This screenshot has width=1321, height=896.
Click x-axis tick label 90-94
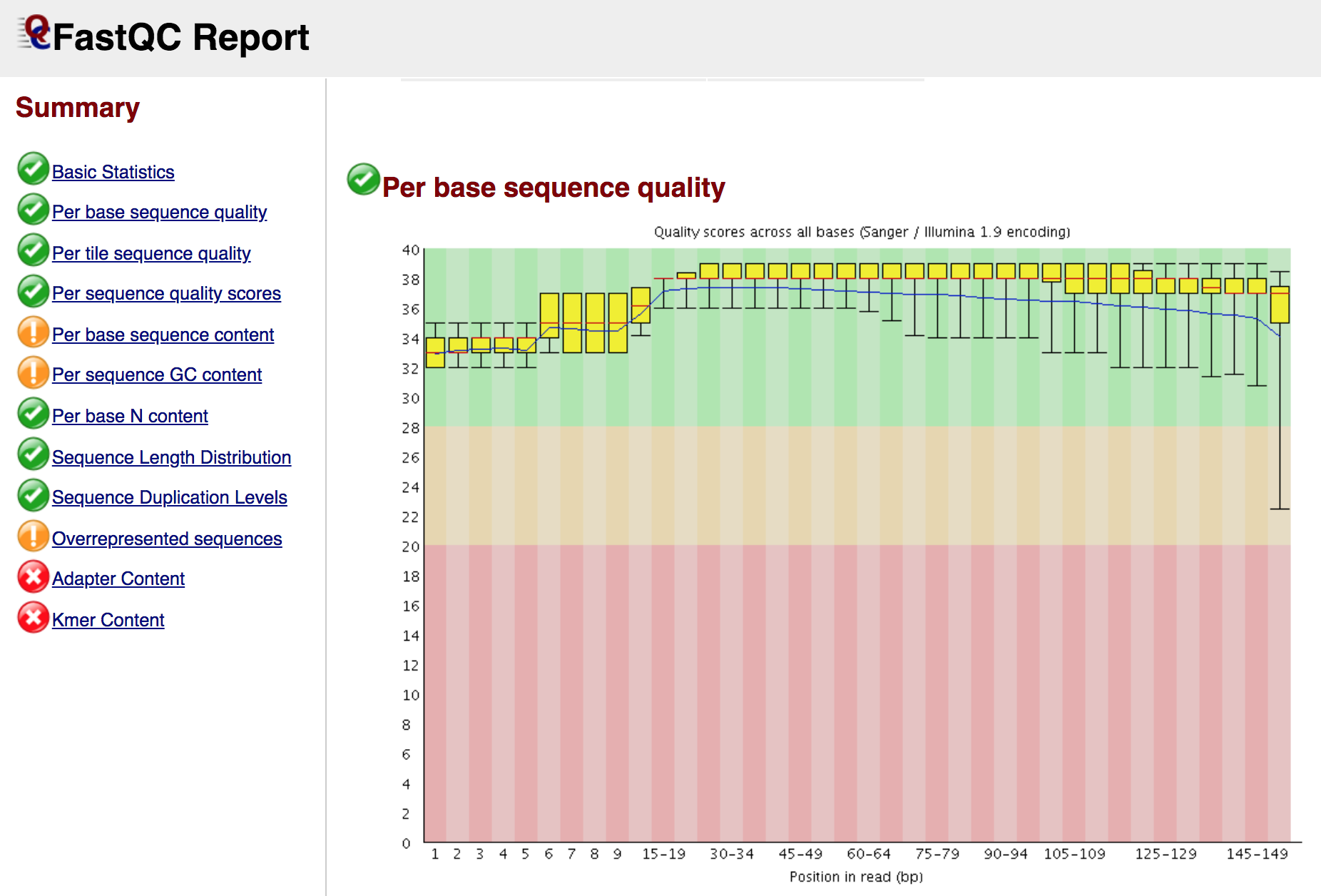coord(1006,854)
